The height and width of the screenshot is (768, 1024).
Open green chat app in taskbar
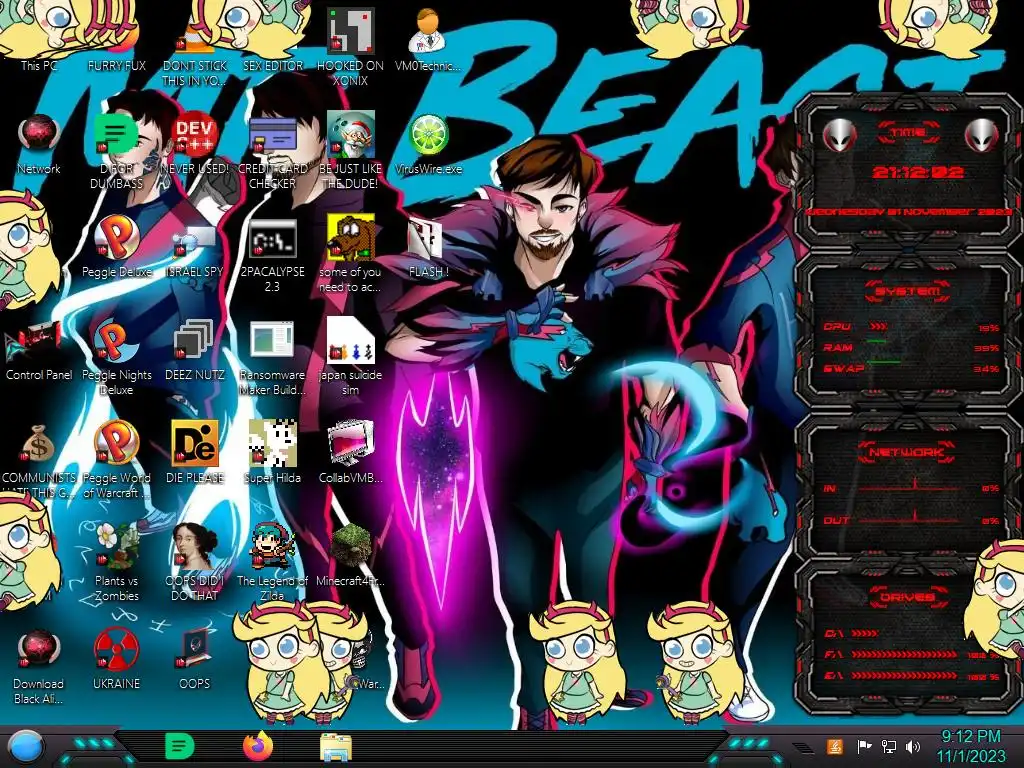(180, 746)
